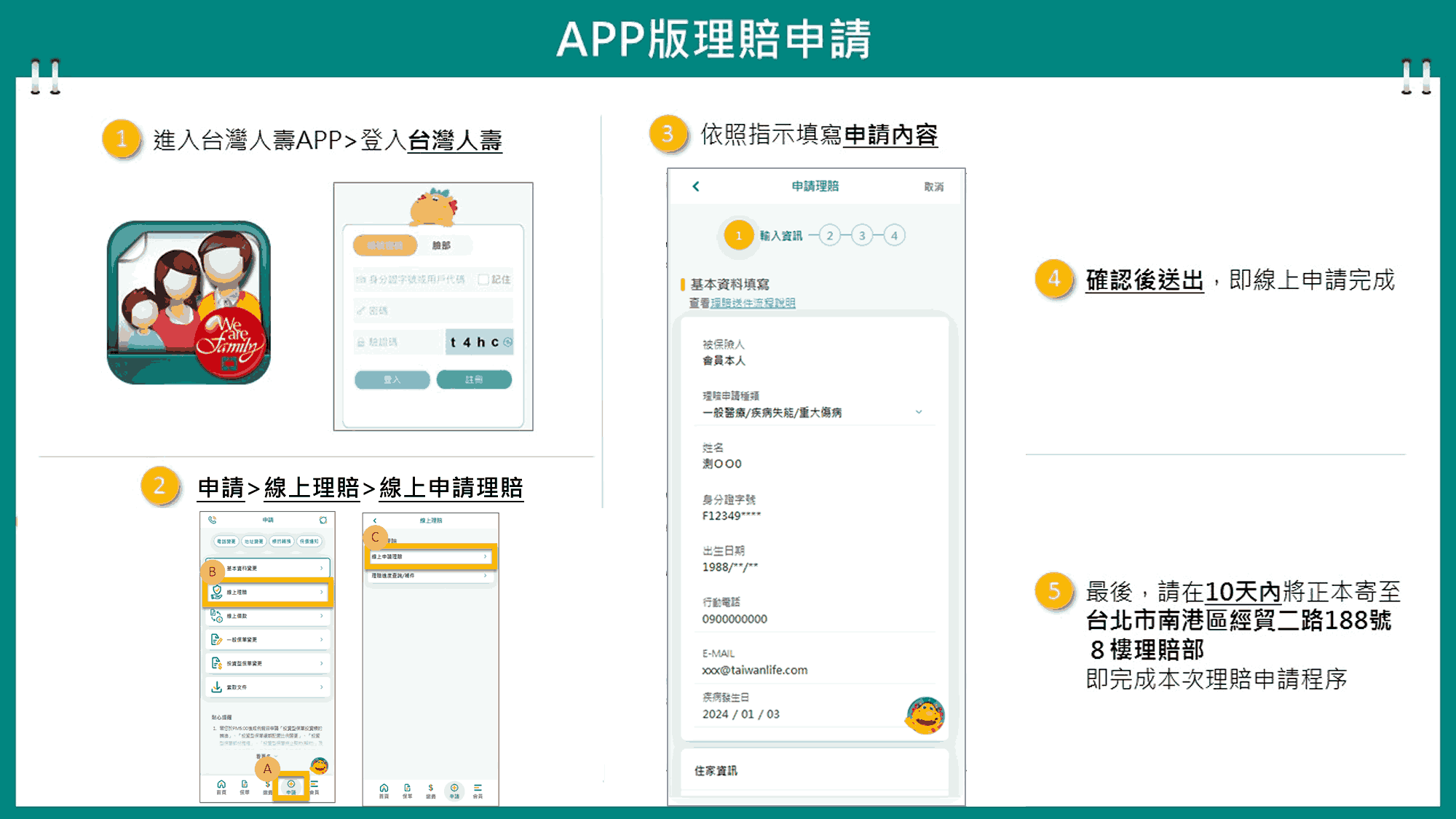This screenshot has width=1456, height=819.
Task: Open the highlighted 線上理賠 row
Action: (x=268, y=592)
